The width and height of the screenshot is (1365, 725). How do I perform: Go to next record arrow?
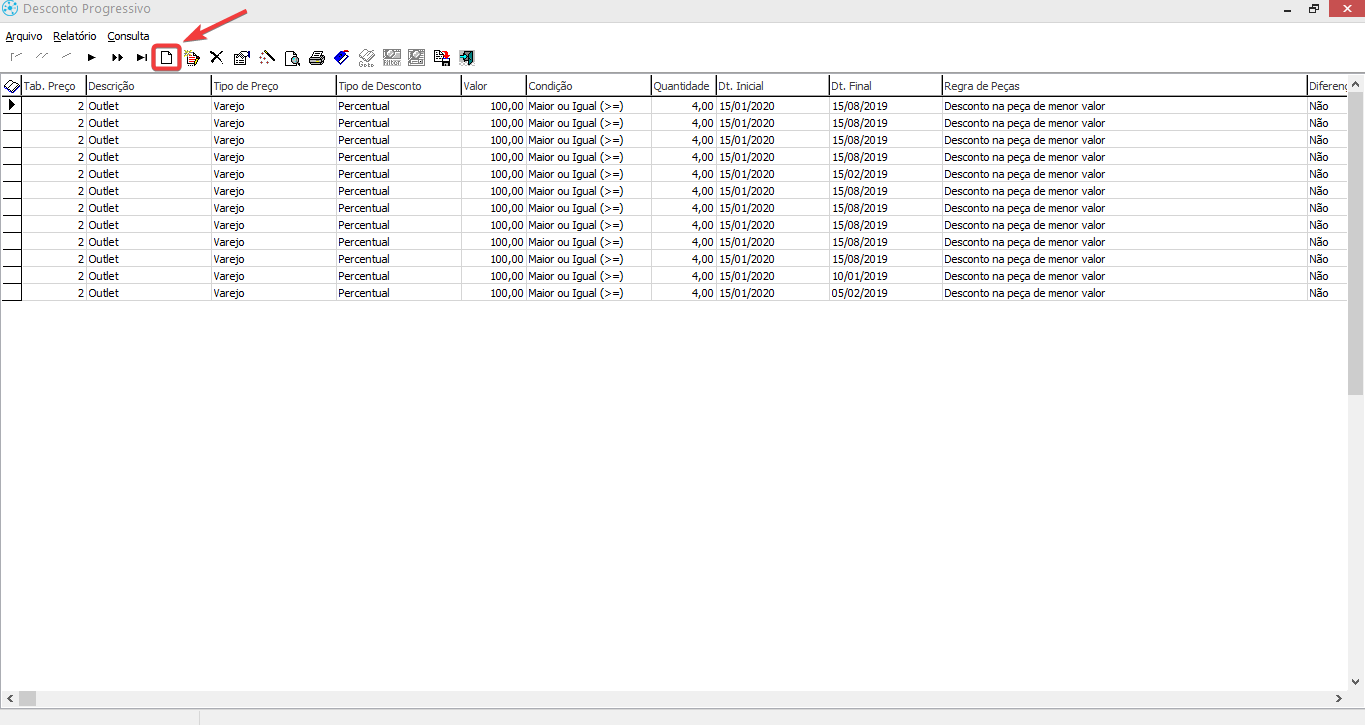click(92, 58)
